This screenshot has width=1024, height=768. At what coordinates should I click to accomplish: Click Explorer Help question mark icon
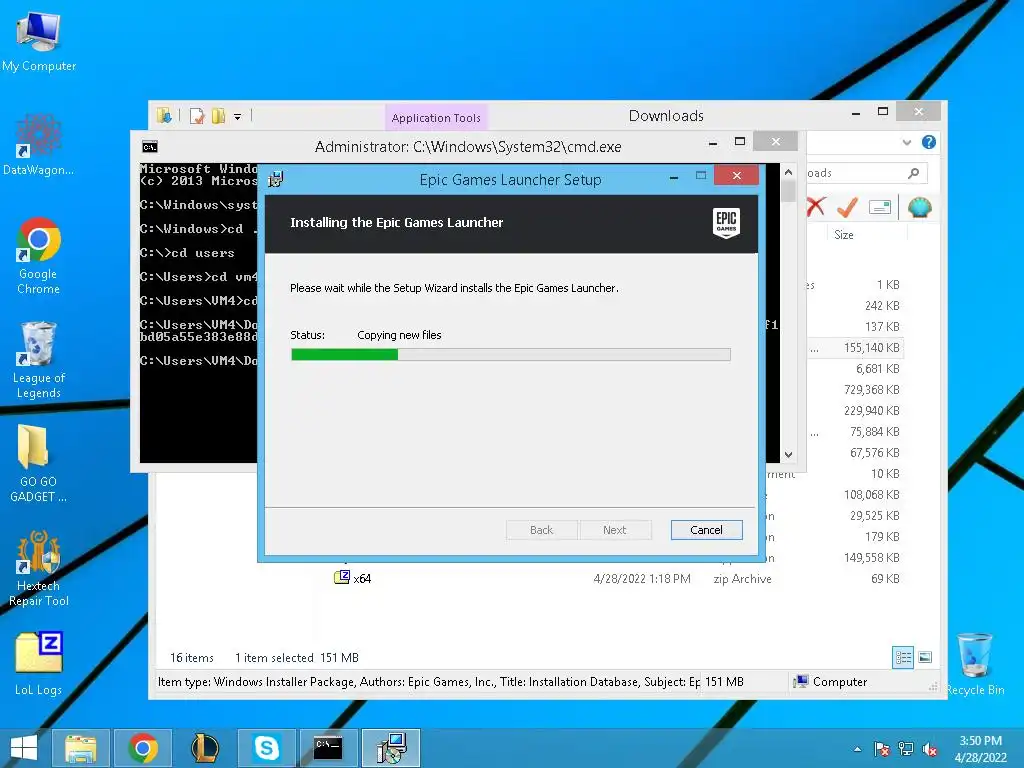929,142
